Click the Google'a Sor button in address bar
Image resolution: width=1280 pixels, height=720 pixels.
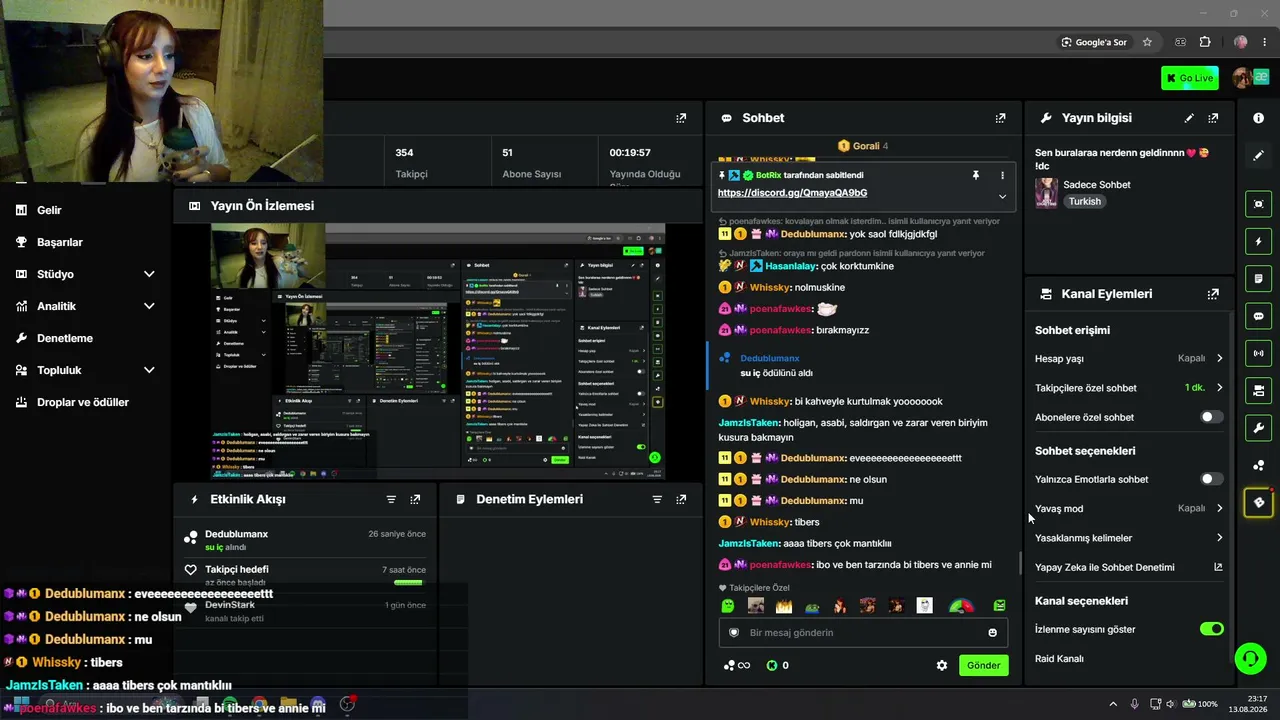click(x=1094, y=42)
